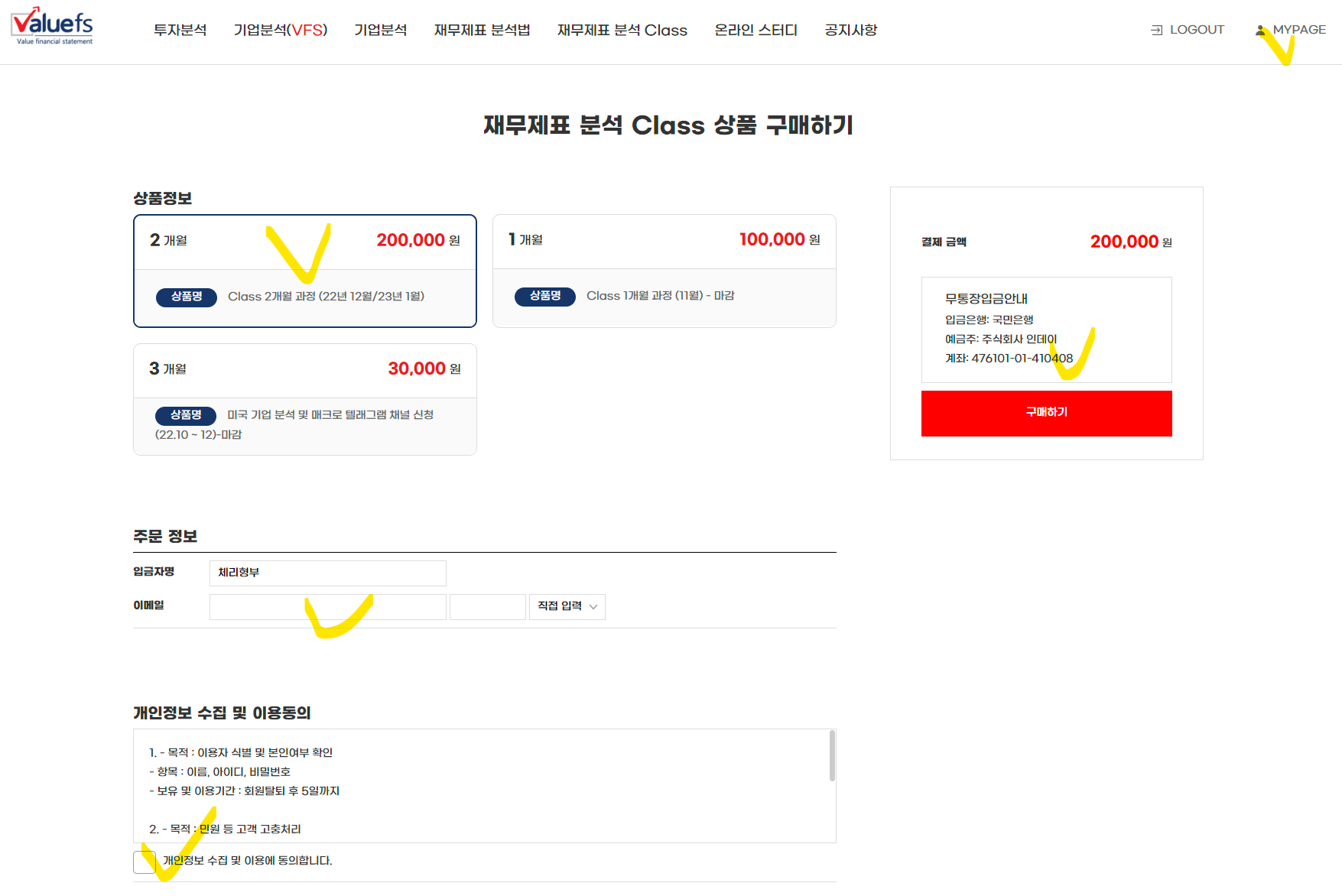The height and width of the screenshot is (896, 1342).
Task: Click the 입금자명 input field
Action: [328, 573]
